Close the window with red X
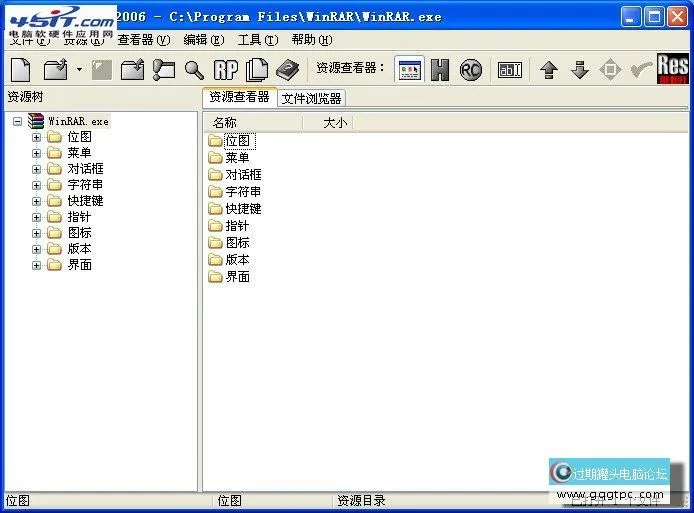The height and width of the screenshot is (513, 694). tap(678, 17)
